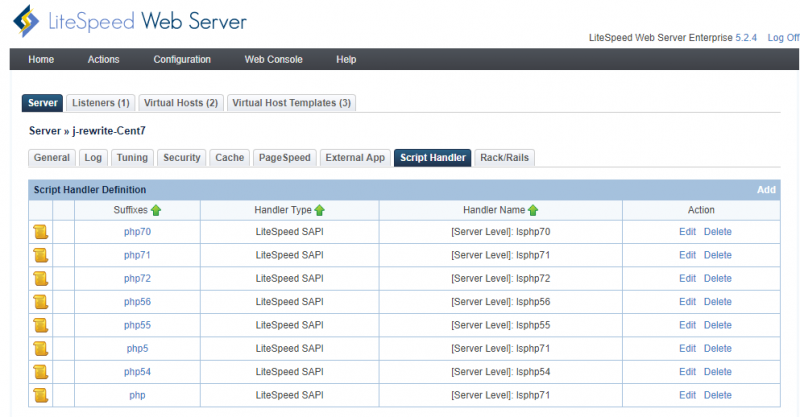Open the Configuration menu
Image resolution: width=800 pixels, height=417 pixels.
click(182, 60)
